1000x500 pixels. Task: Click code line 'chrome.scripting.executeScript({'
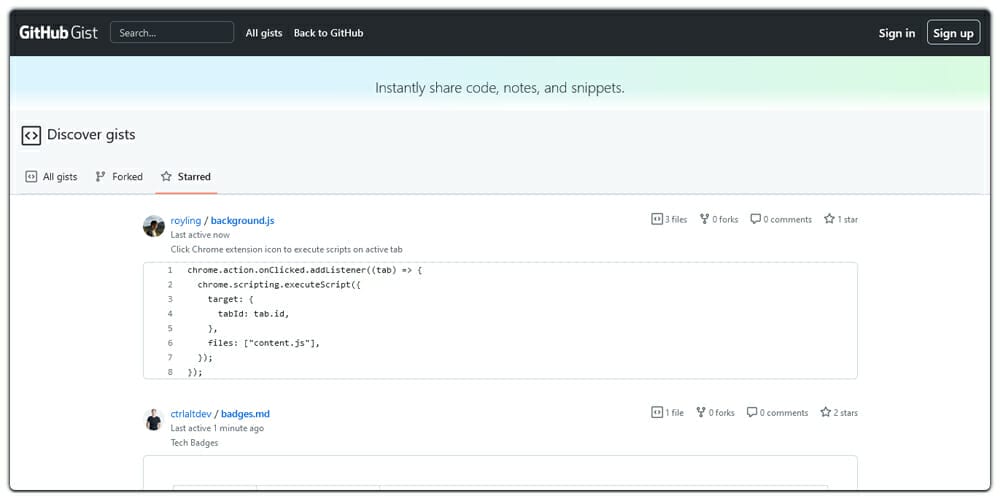pos(279,284)
